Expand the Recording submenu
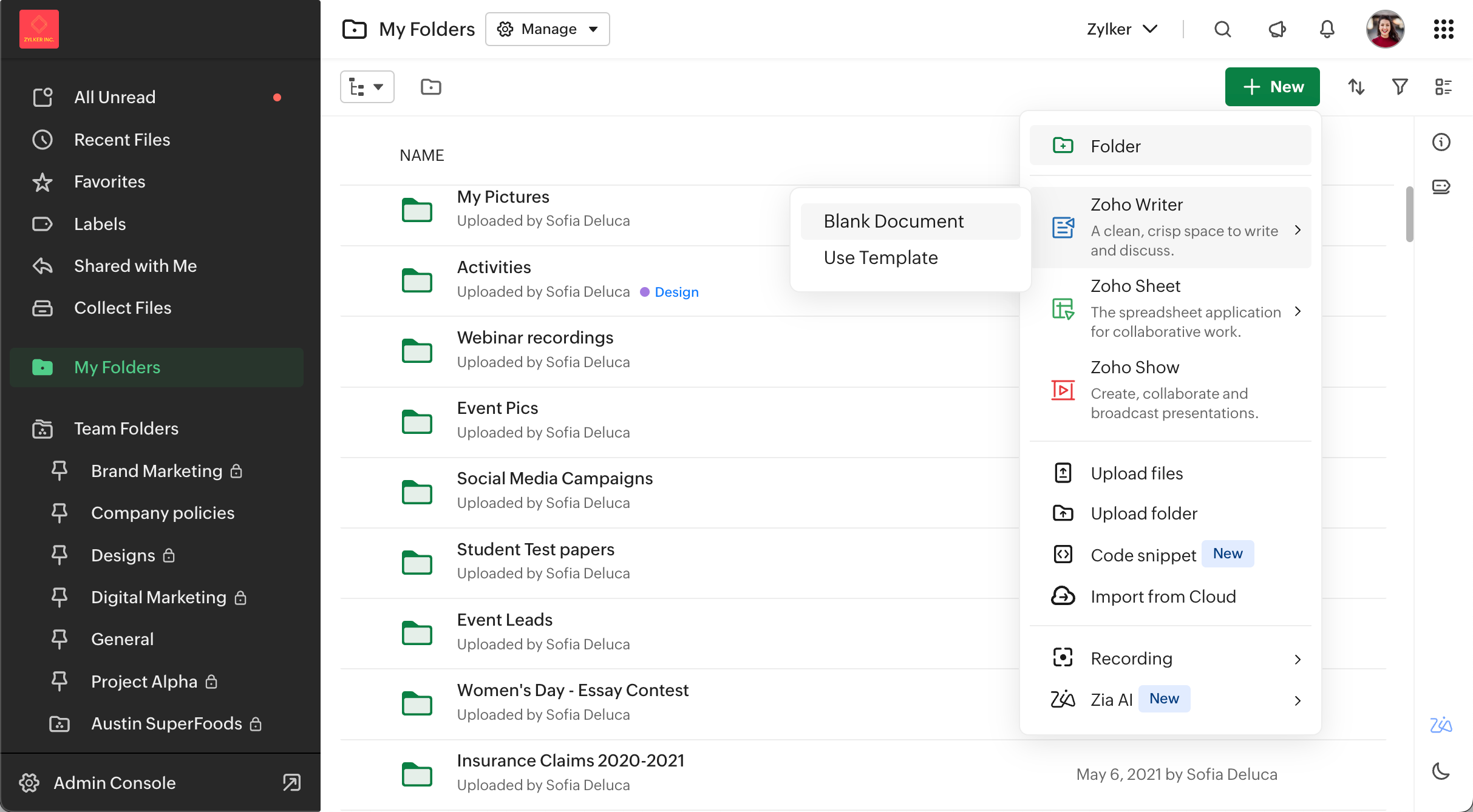The width and height of the screenshot is (1473, 812). click(x=1170, y=658)
